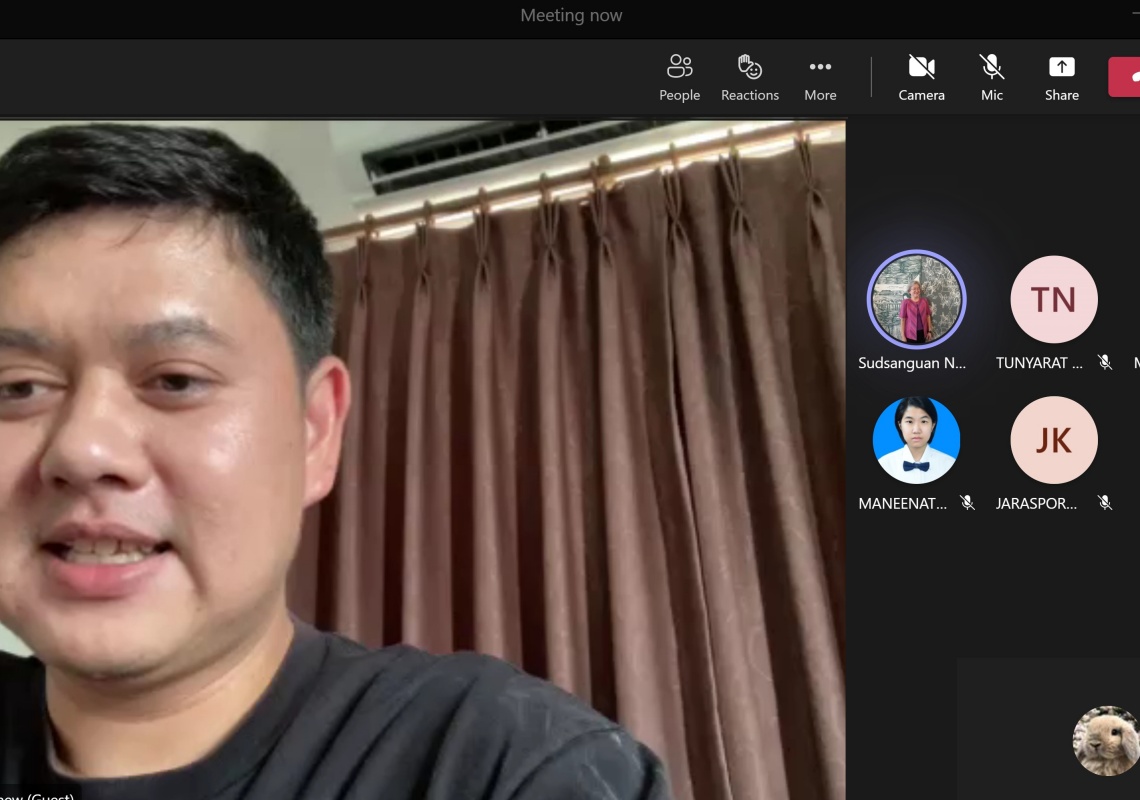The image size is (1140, 800).
Task: Select the MANEENAT participant photo
Action: [916, 440]
